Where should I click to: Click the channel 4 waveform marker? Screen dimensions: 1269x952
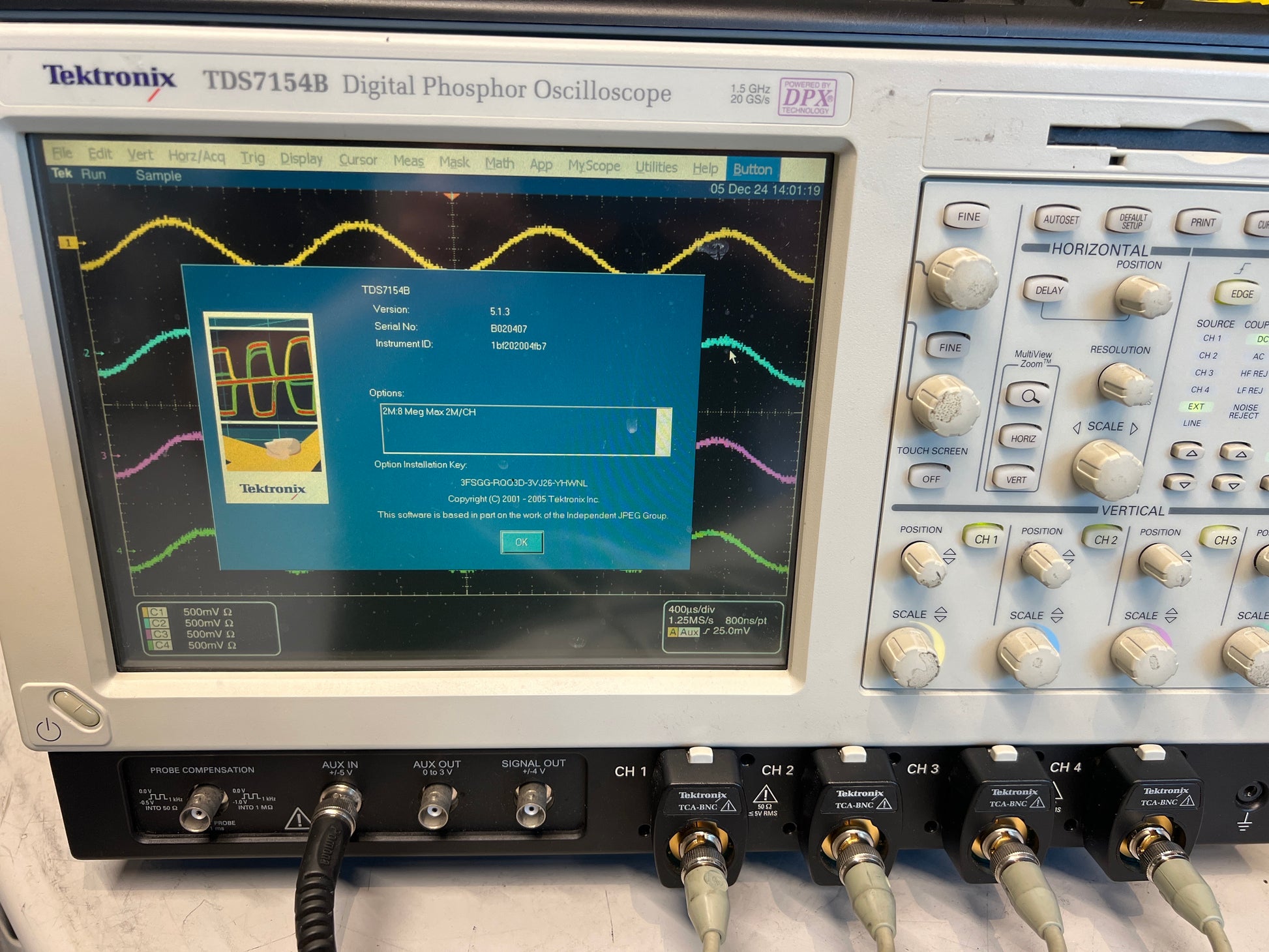click(x=124, y=551)
